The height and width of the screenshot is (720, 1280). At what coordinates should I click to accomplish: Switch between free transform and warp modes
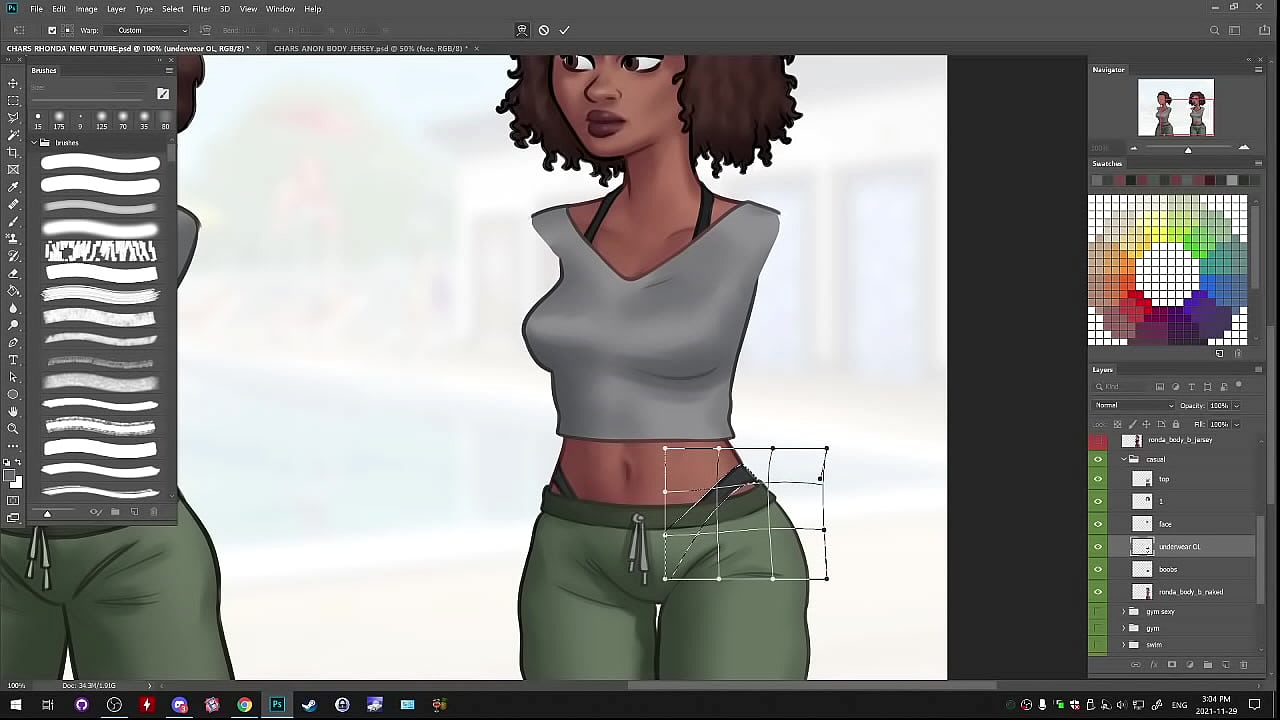click(x=522, y=30)
